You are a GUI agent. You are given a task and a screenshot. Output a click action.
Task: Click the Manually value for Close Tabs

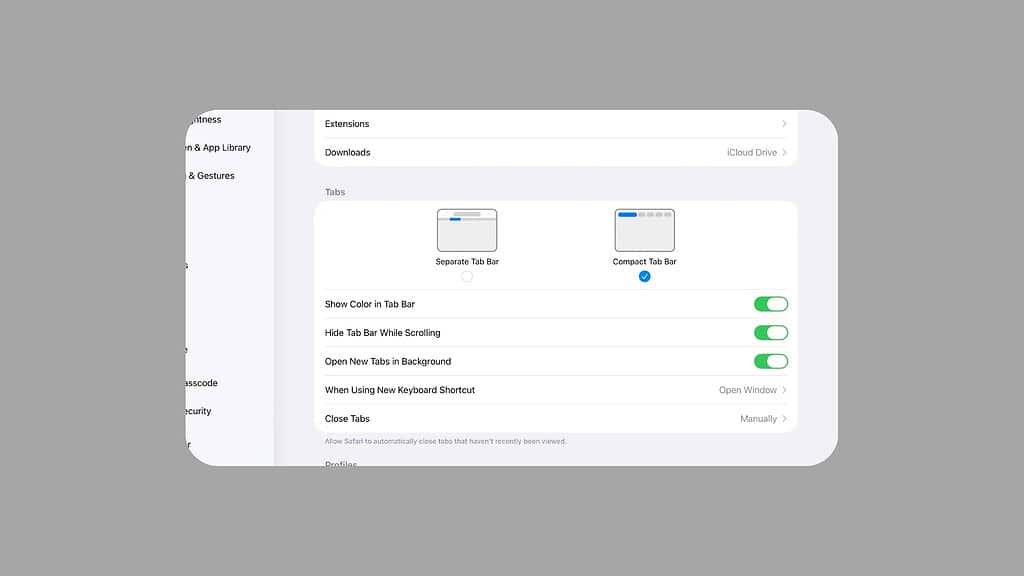pos(758,419)
